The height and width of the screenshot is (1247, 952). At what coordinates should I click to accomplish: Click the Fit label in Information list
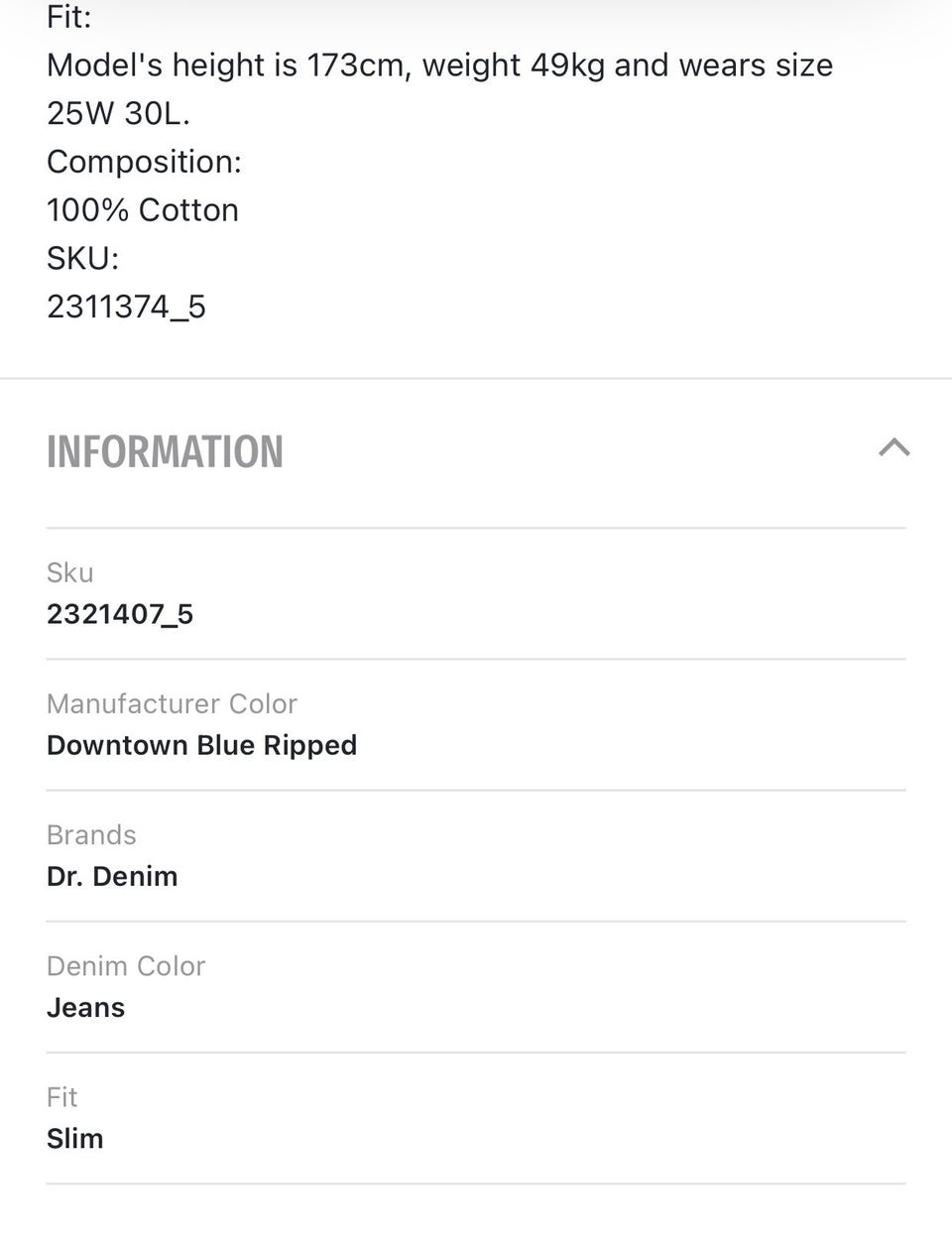tap(61, 1096)
